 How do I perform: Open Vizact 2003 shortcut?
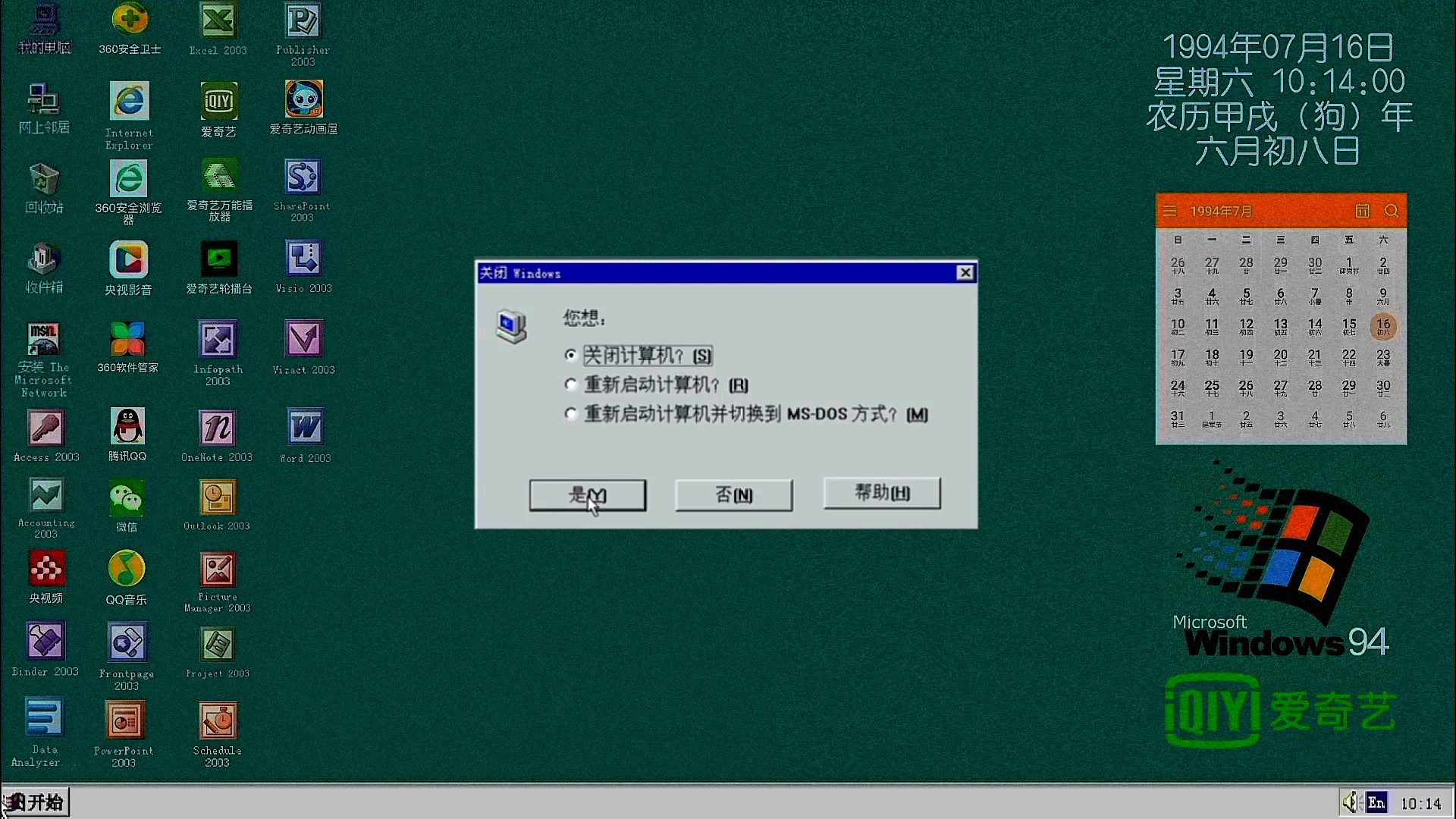click(303, 347)
